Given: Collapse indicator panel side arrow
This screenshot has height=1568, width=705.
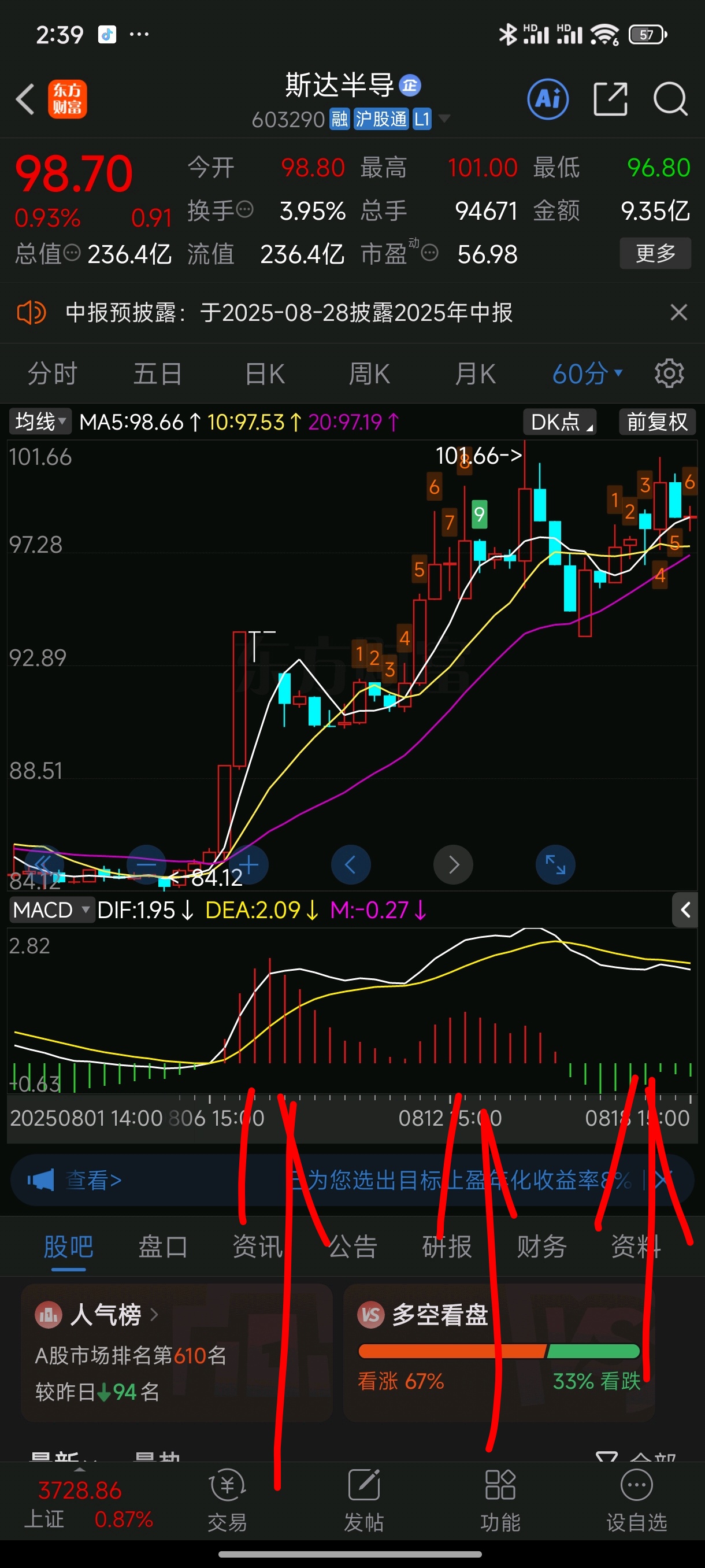Looking at the screenshot, I should point(685,910).
